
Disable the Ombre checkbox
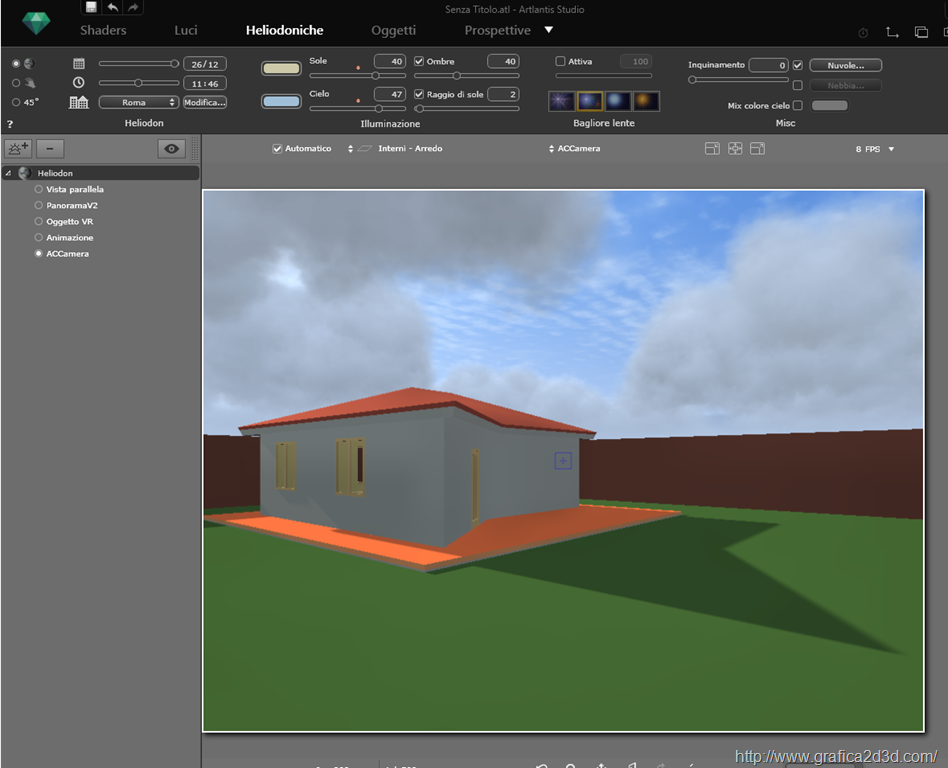click(x=419, y=62)
